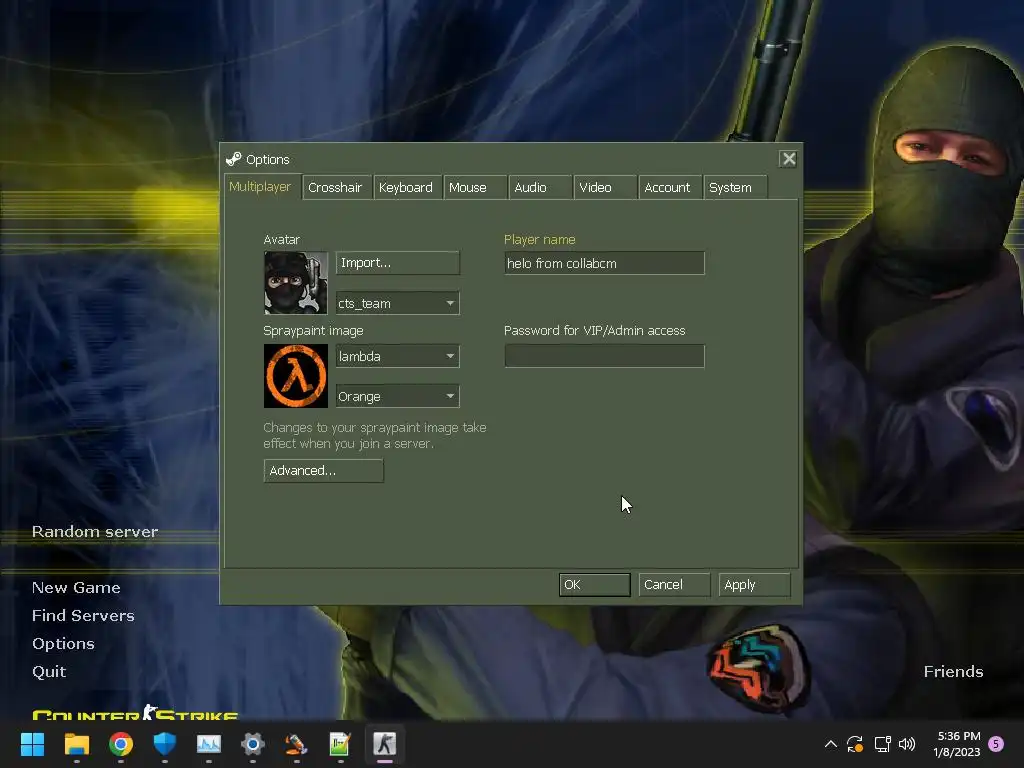
Task: Open Find Servers from main menu
Action: click(x=83, y=616)
